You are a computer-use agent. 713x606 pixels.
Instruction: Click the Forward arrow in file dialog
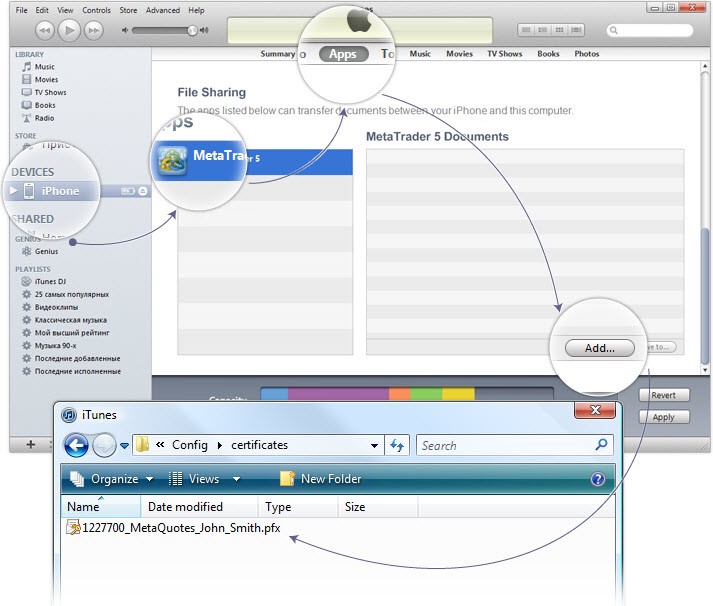(104, 446)
